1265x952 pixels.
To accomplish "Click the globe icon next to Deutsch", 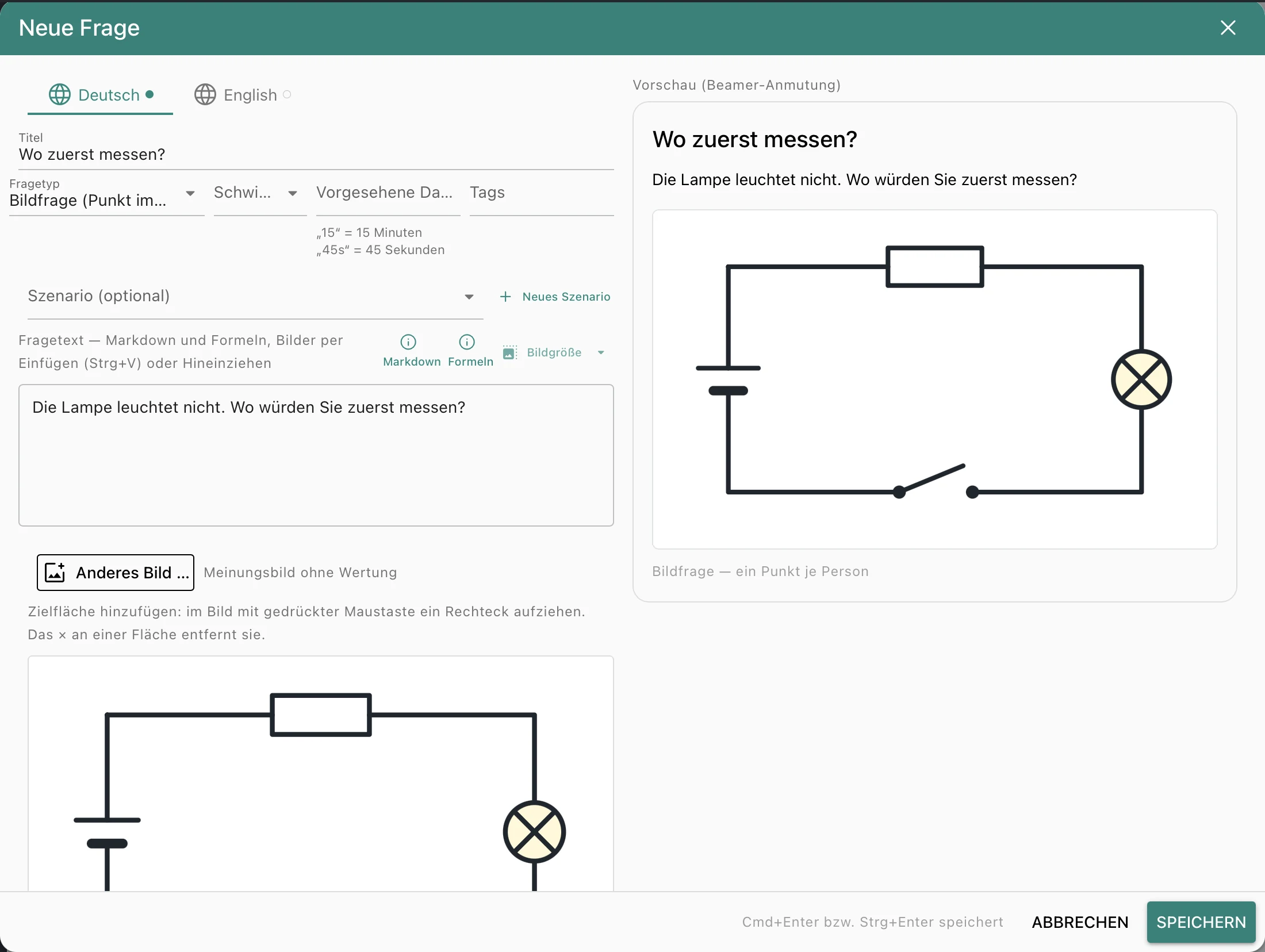I will (60, 94).
